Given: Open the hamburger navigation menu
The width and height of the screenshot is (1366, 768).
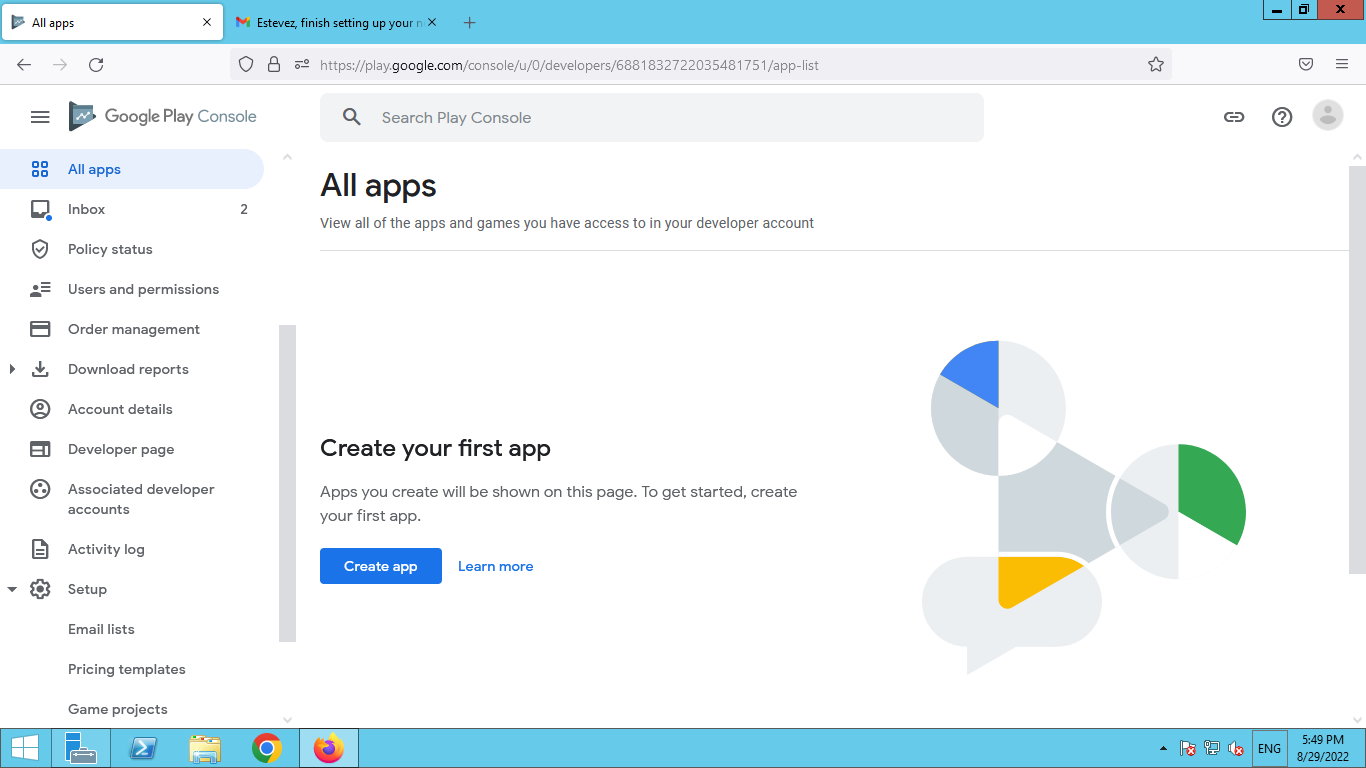Looking at the screenshot, I should click(40, 117).
